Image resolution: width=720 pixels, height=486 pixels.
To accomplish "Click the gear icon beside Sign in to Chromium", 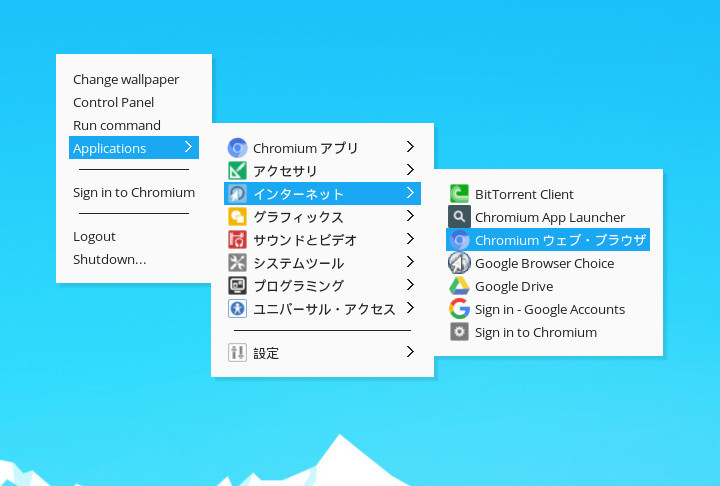I will (459, 332).
